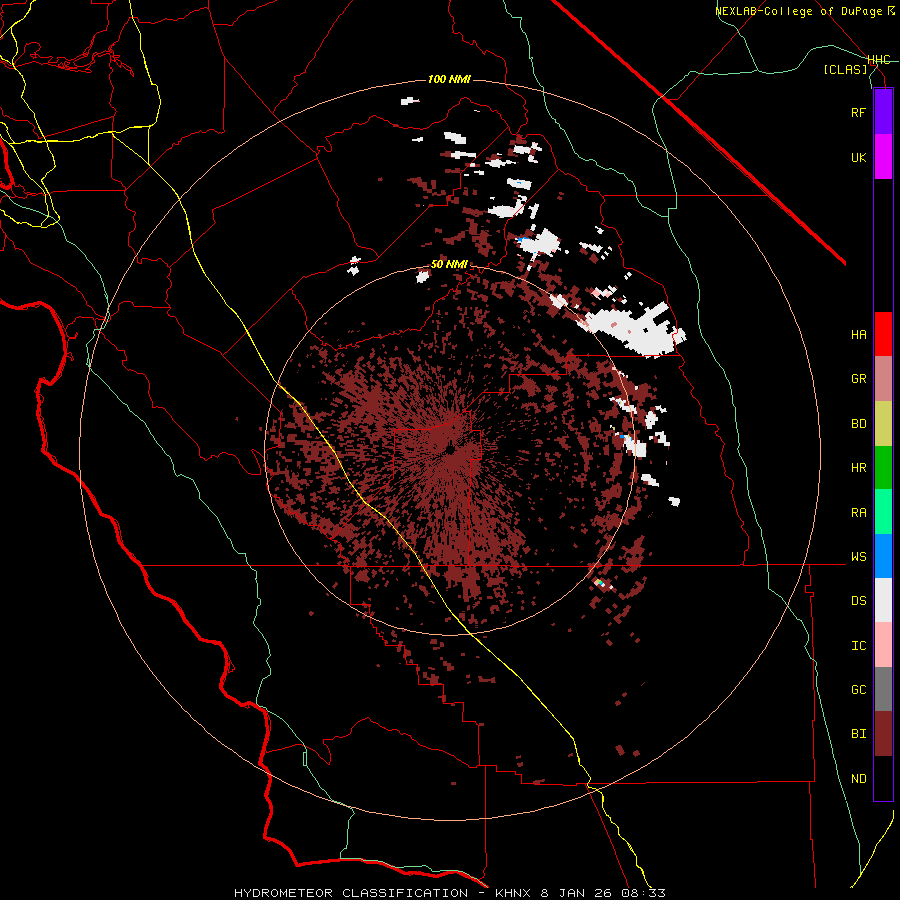Click the GC legend label
The width and height of the screenshot is (900, 900).
tap(859, 690)
